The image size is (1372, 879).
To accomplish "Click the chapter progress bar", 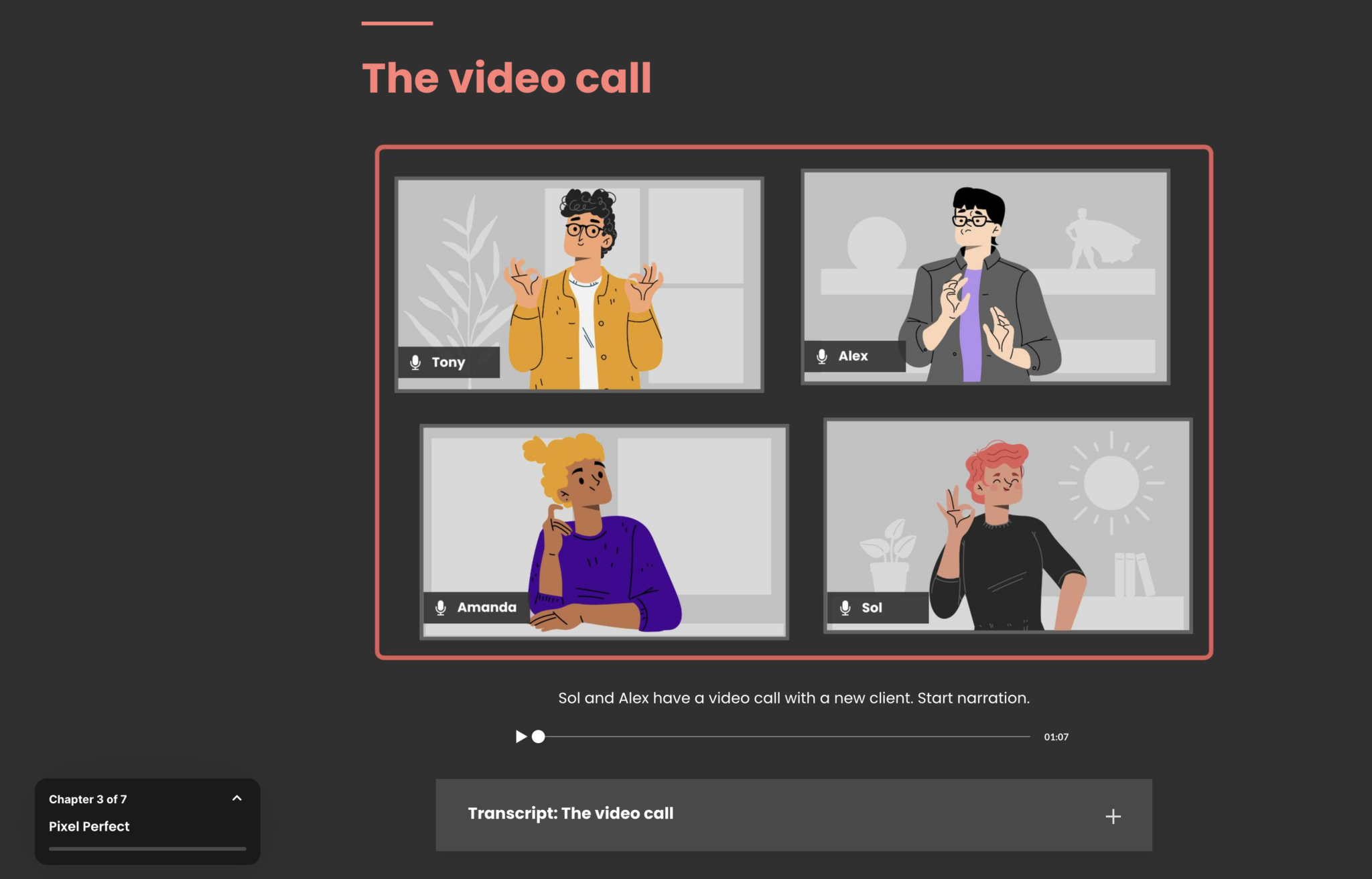I will 147,849.
